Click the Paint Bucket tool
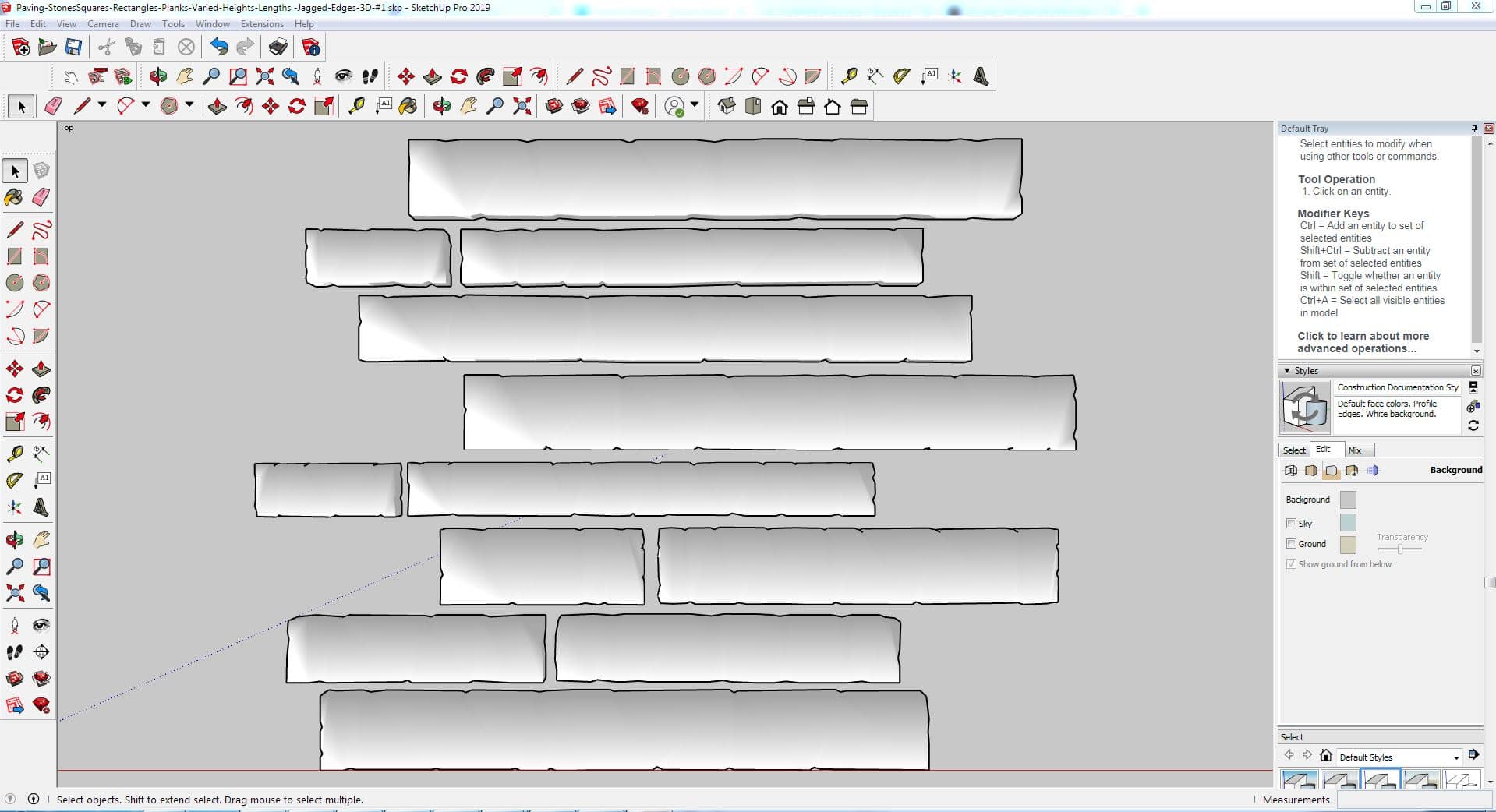The width and height of the screenshot is (1496, 812). coord(14,197)
